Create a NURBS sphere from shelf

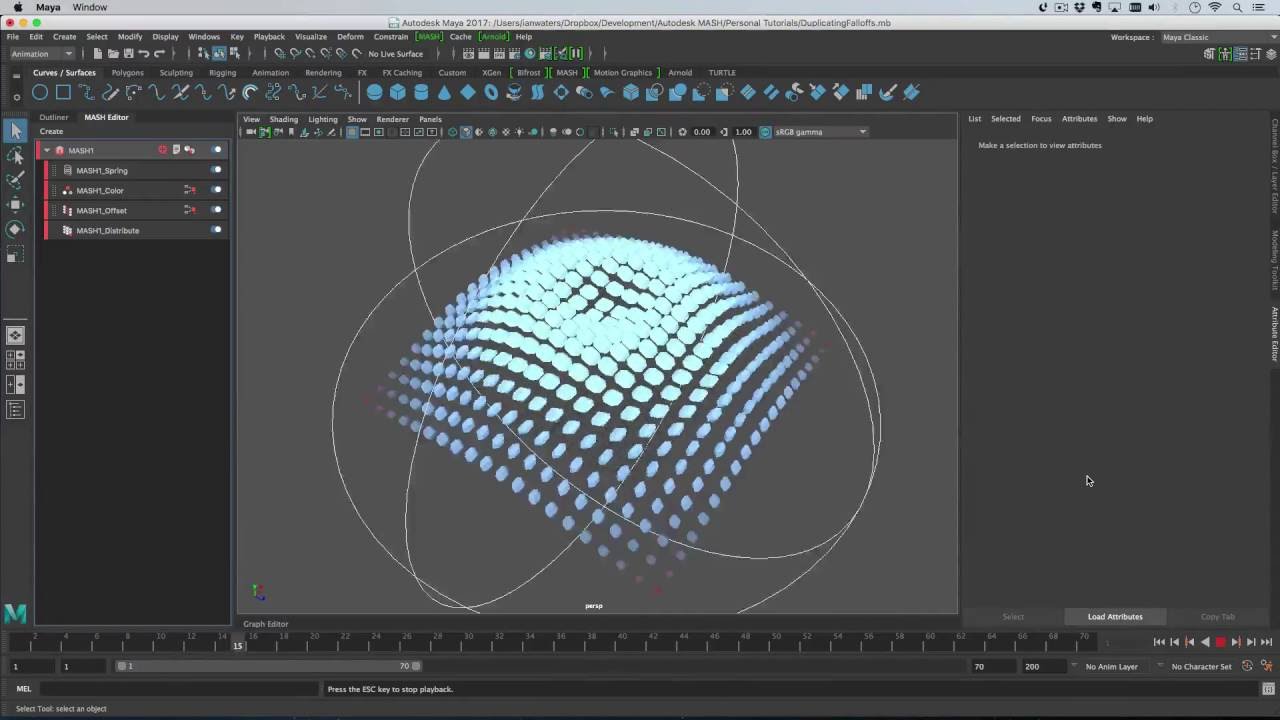point(374,92)
